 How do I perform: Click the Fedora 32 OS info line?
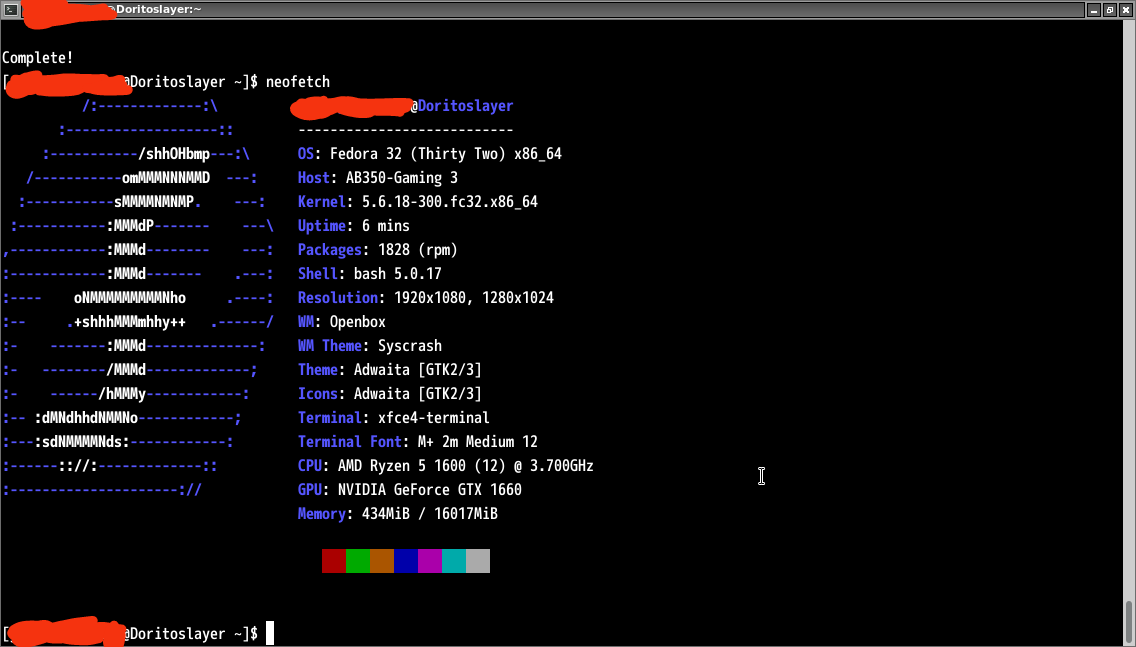coord(430,154)
